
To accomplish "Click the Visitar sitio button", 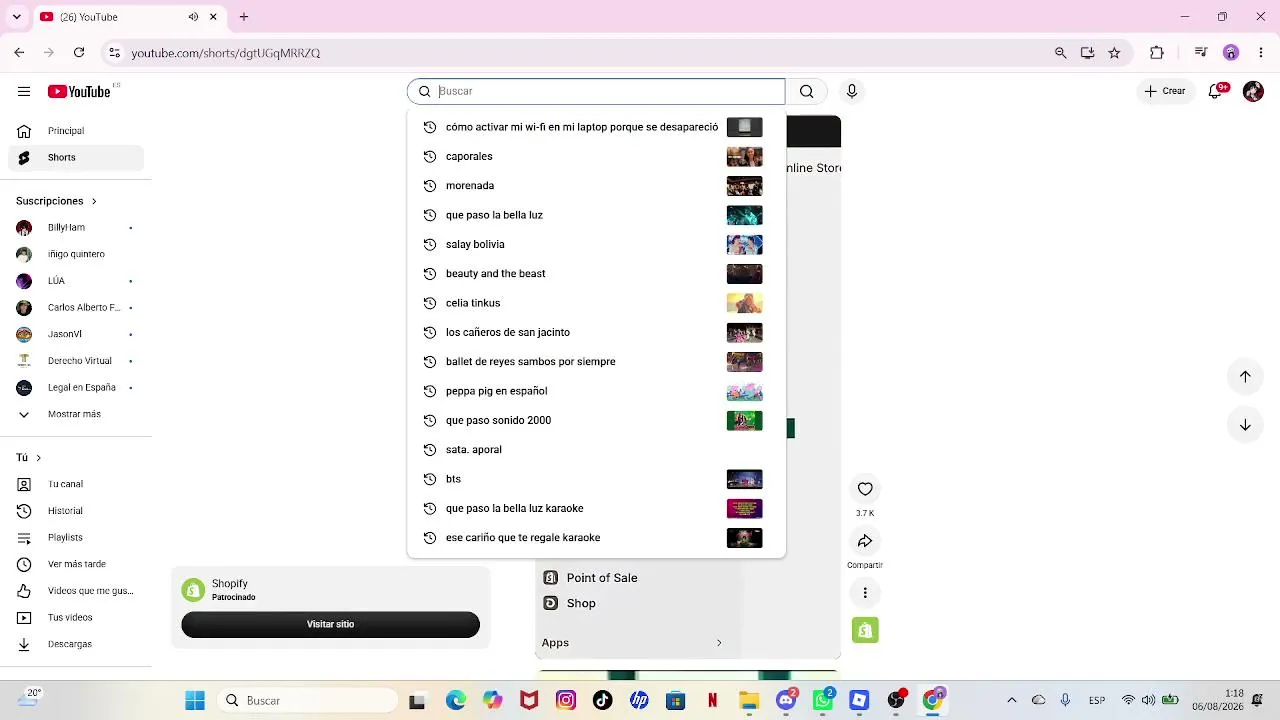I will pos(330,624).
